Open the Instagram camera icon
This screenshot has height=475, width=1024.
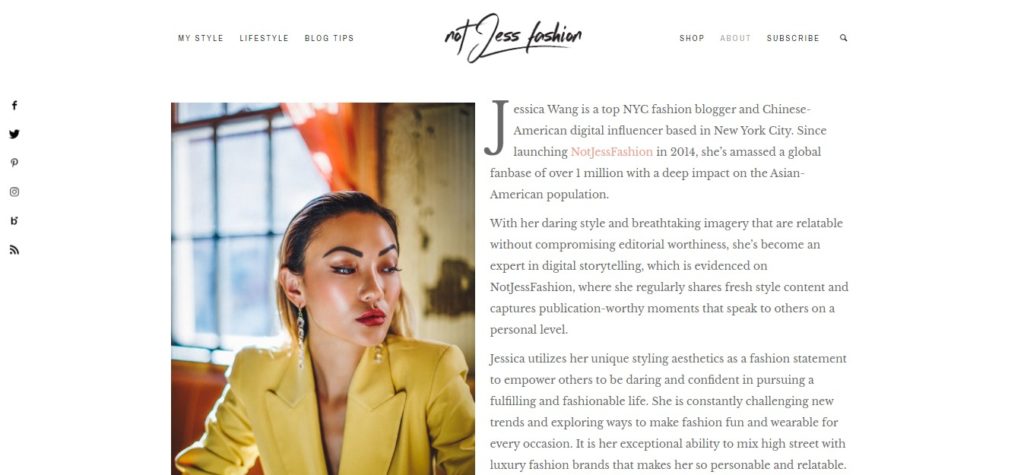[x=14, y=191]
